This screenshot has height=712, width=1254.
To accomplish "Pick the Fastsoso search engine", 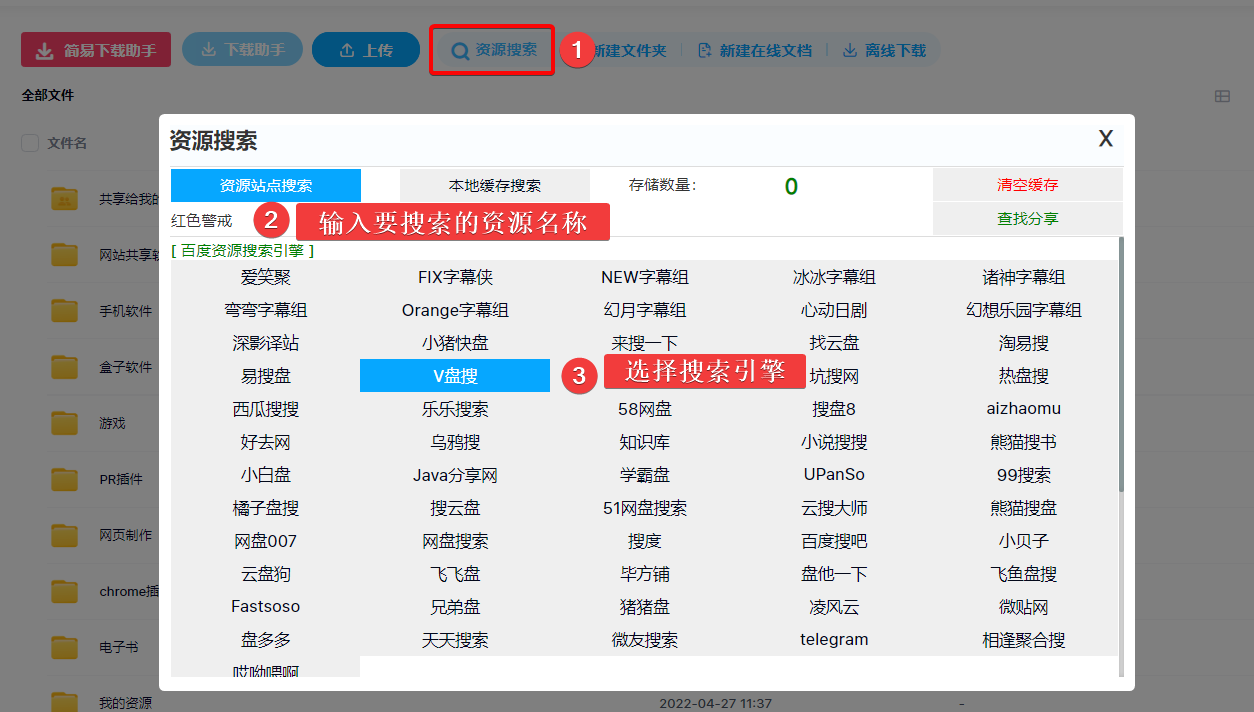I will [265, 607].
